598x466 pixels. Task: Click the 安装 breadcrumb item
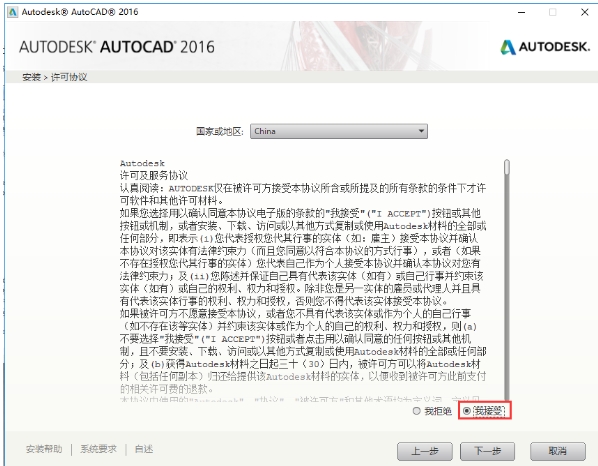tap(31, 77)
